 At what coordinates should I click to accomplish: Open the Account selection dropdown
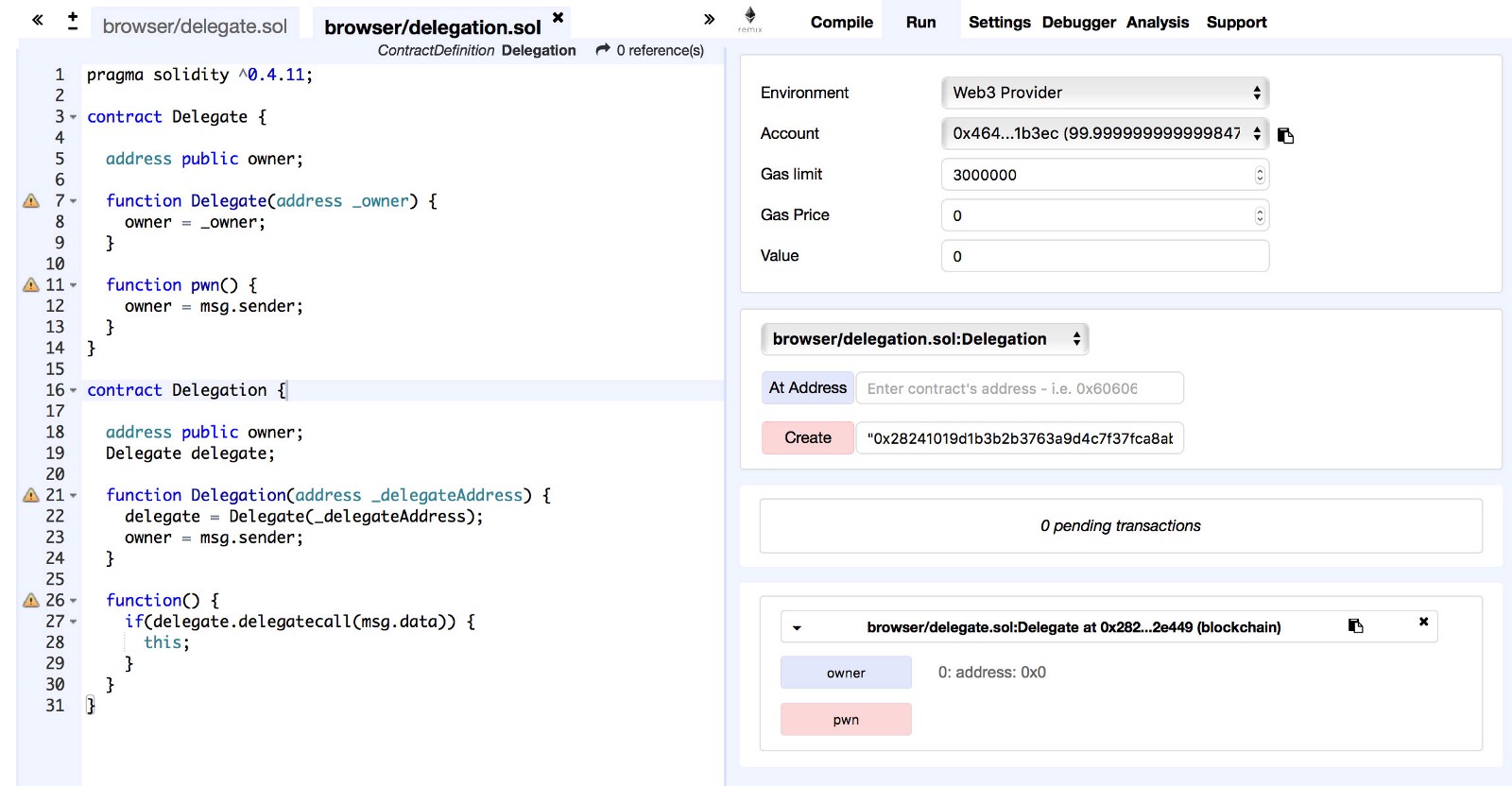tap(1104, 133)
